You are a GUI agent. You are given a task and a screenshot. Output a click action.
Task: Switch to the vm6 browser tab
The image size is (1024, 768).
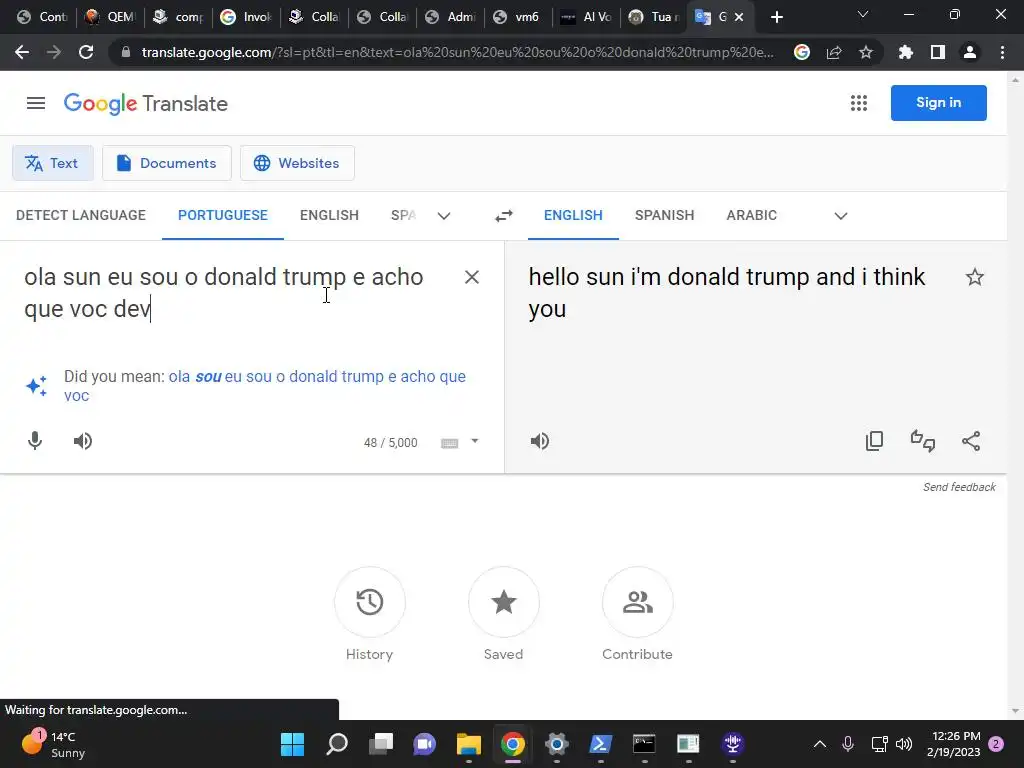click(518, 17)
